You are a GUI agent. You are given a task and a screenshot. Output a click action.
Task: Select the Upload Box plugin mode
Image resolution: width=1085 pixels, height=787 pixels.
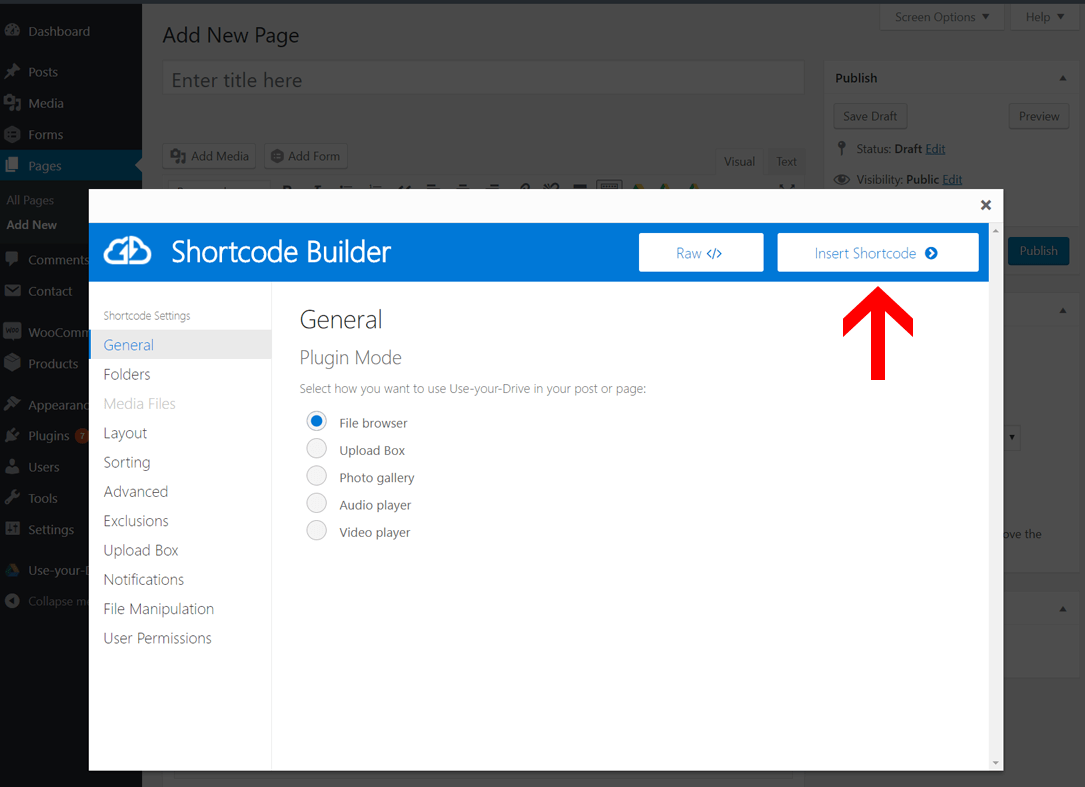(317, 449)
